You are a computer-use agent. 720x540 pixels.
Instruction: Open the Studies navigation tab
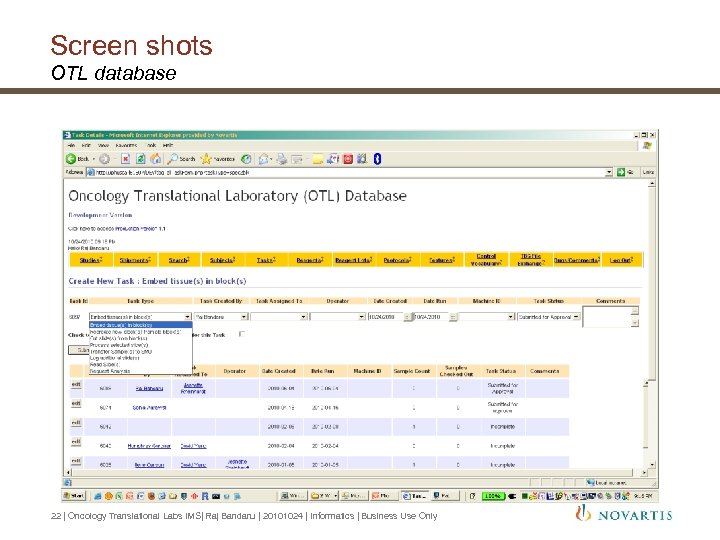(90, 260)
